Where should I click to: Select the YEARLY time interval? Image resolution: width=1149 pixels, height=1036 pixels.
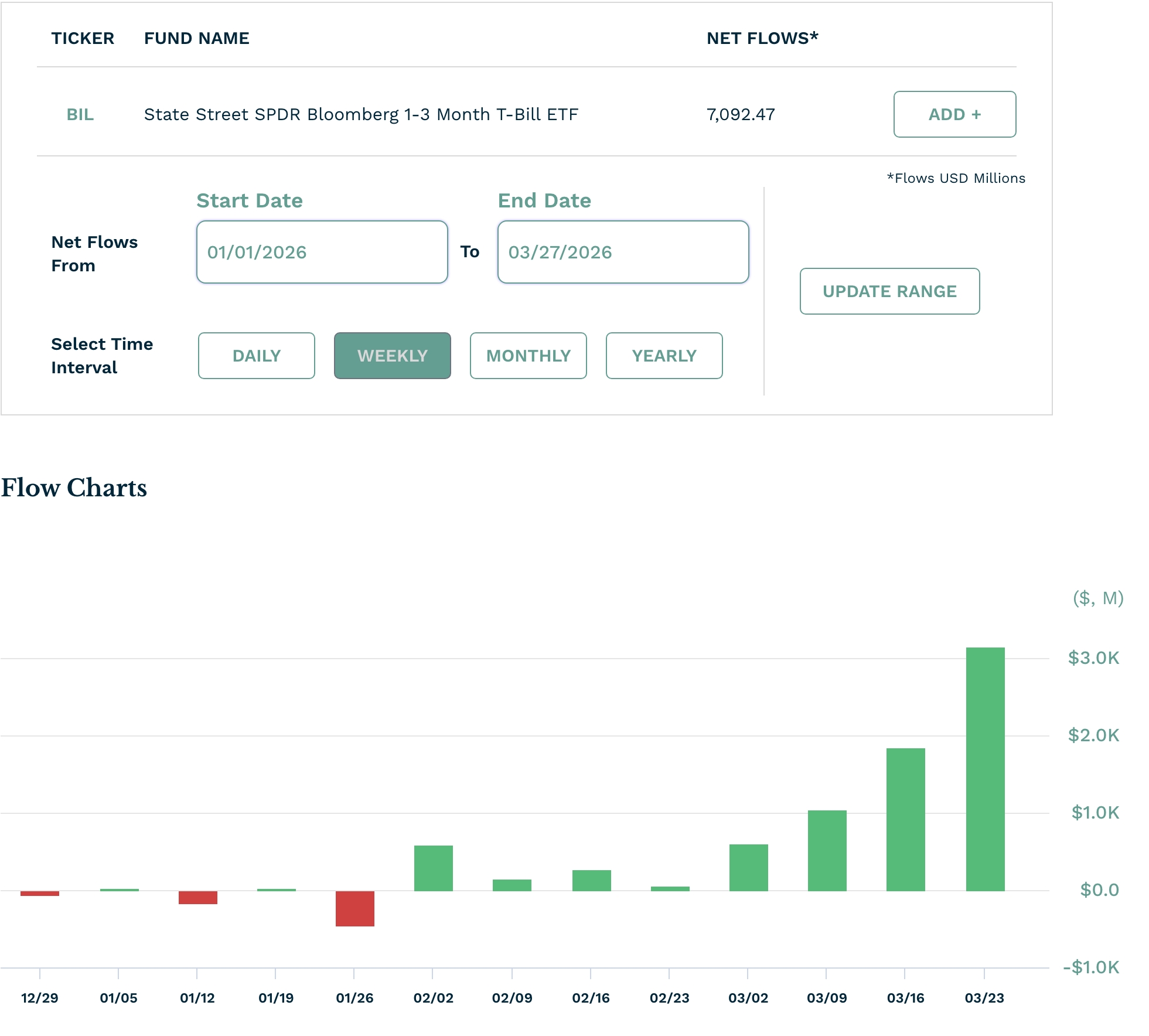pyautogui.click(x=664, y=356)
